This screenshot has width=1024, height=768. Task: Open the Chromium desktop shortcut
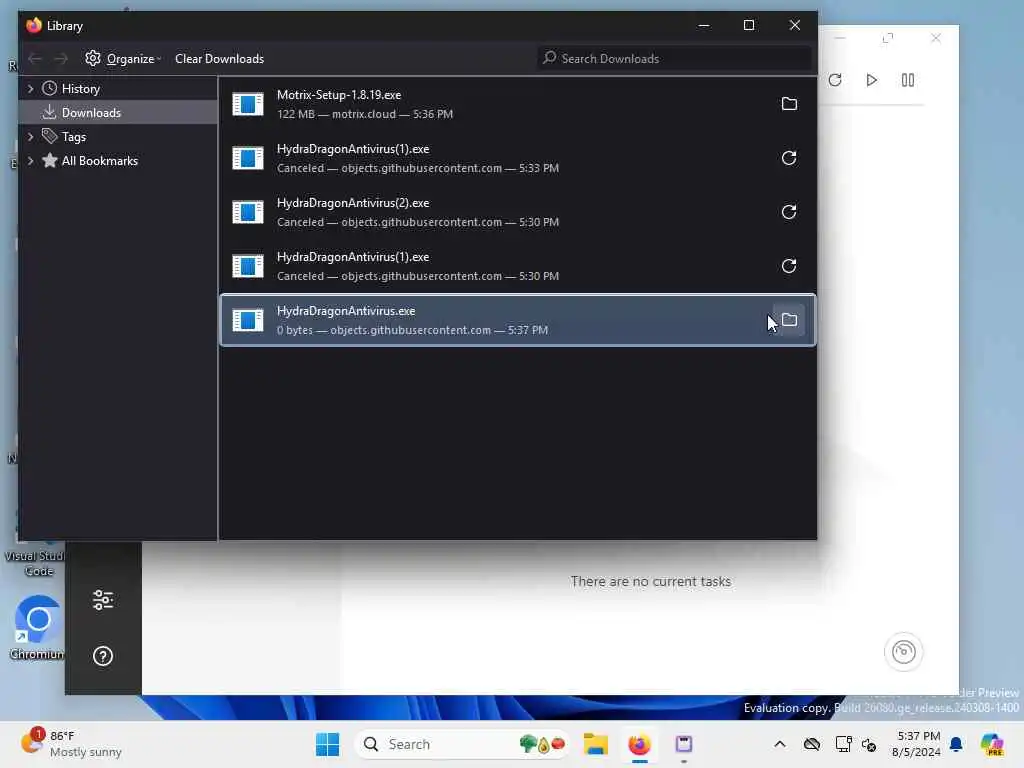[x=37, y=627]
